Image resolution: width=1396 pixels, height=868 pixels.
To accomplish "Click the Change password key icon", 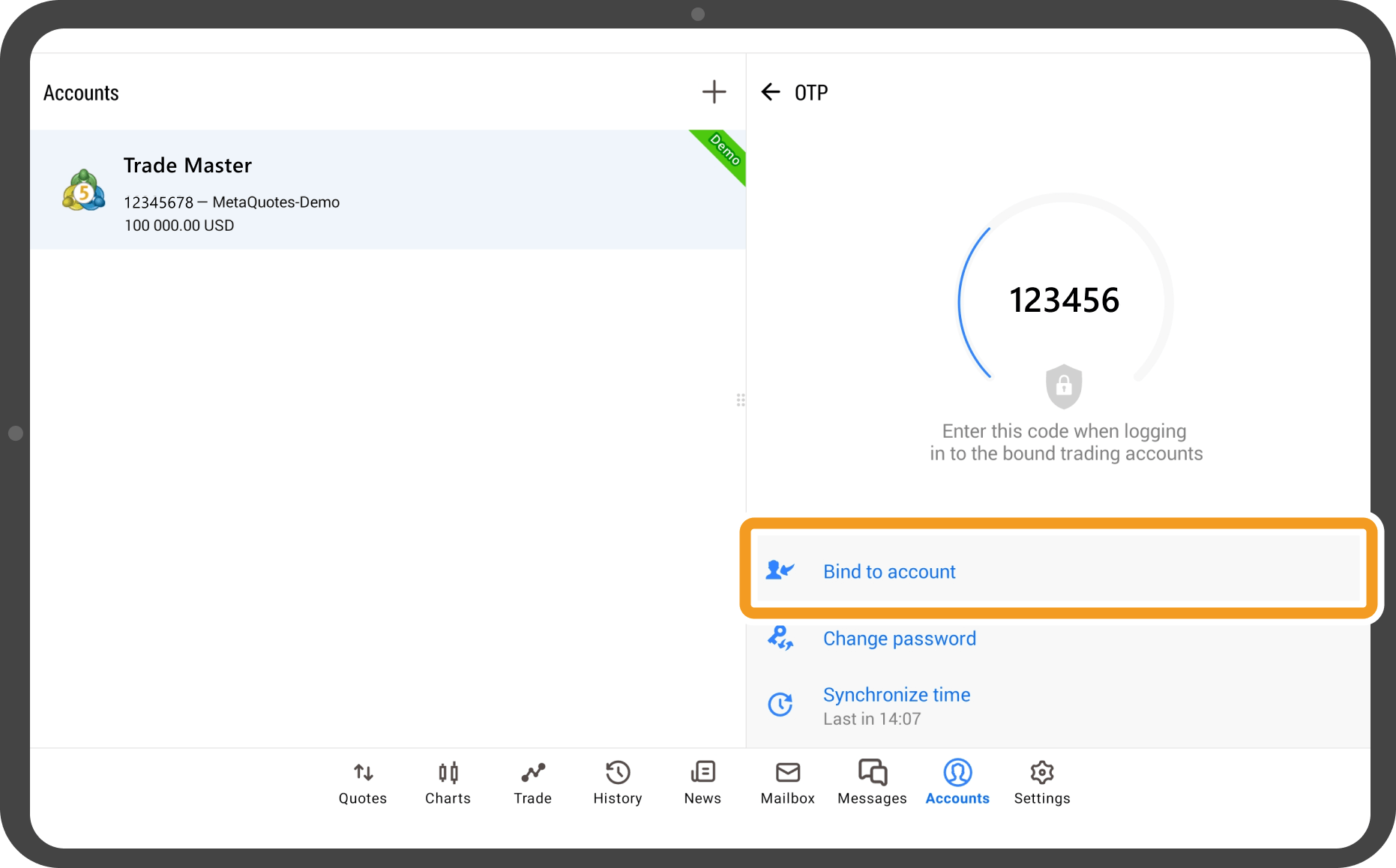I will [780, 638].
